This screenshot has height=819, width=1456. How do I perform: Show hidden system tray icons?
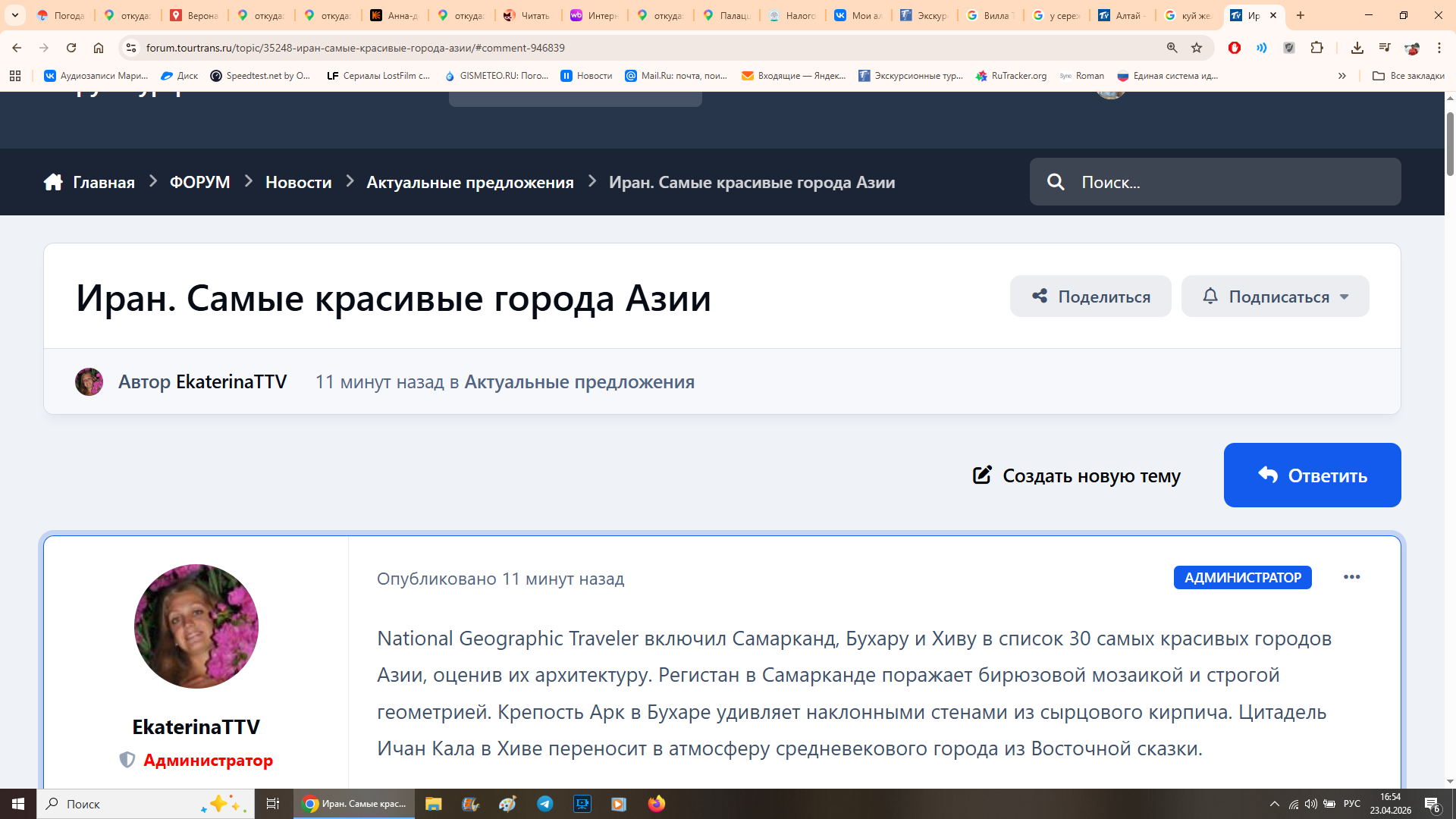(1274, 804)
